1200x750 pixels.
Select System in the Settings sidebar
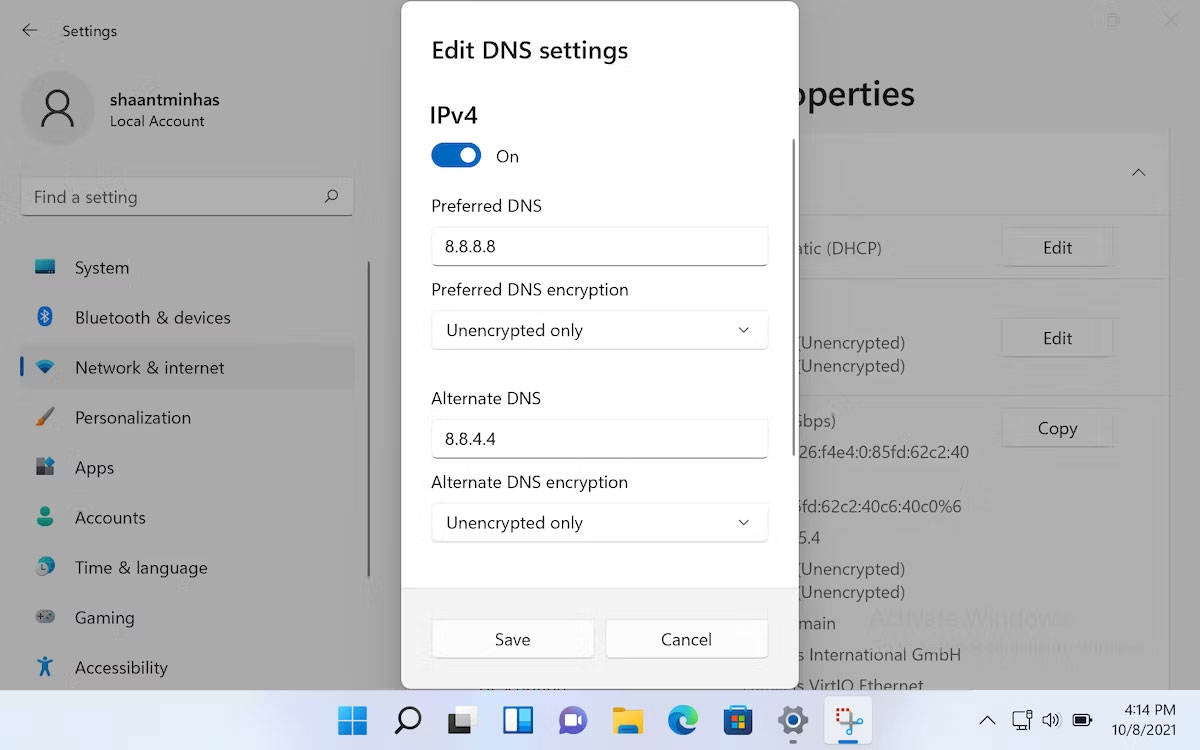101,267
